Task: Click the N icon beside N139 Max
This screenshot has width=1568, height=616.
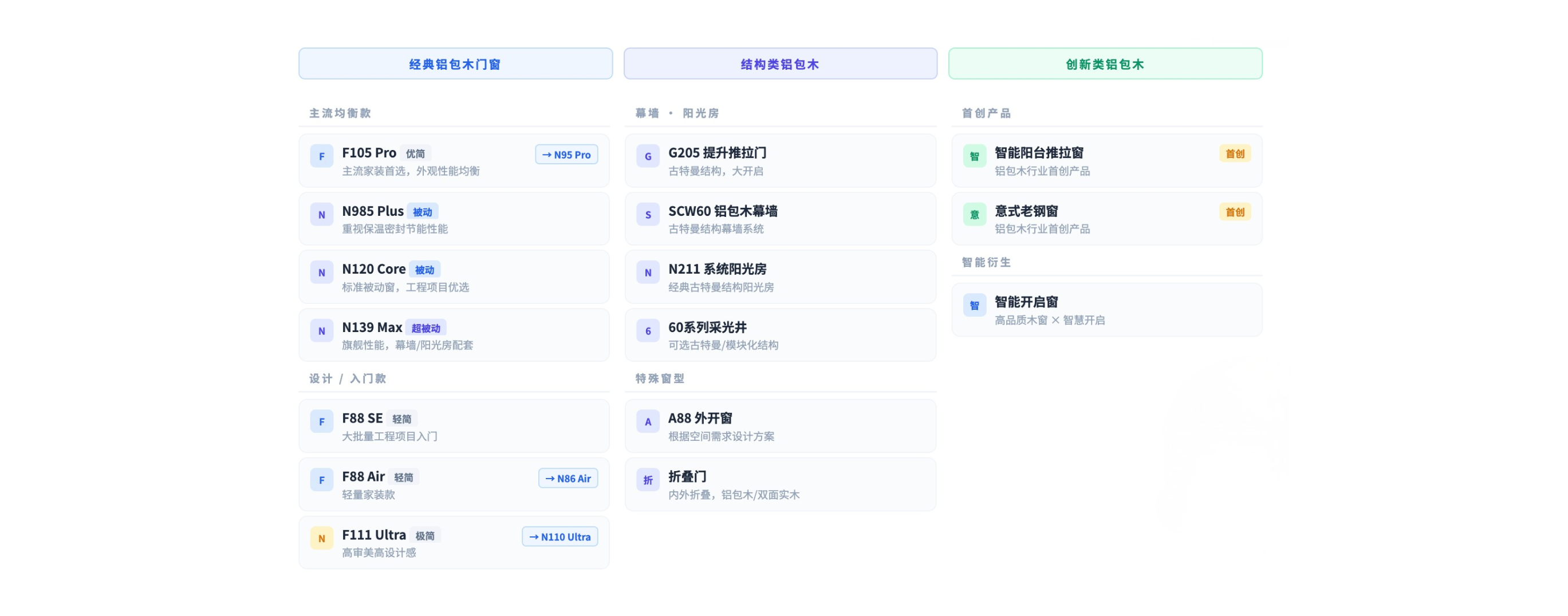Action: 321,330
